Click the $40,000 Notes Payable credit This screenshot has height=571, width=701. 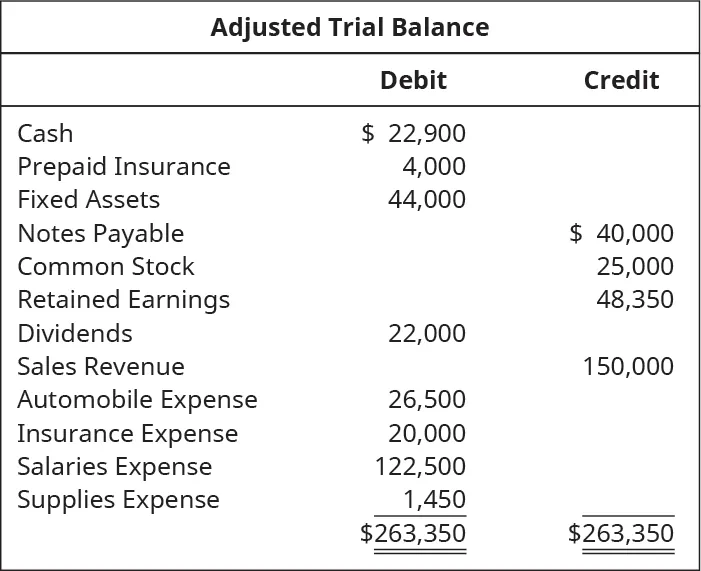coord(621,233)
